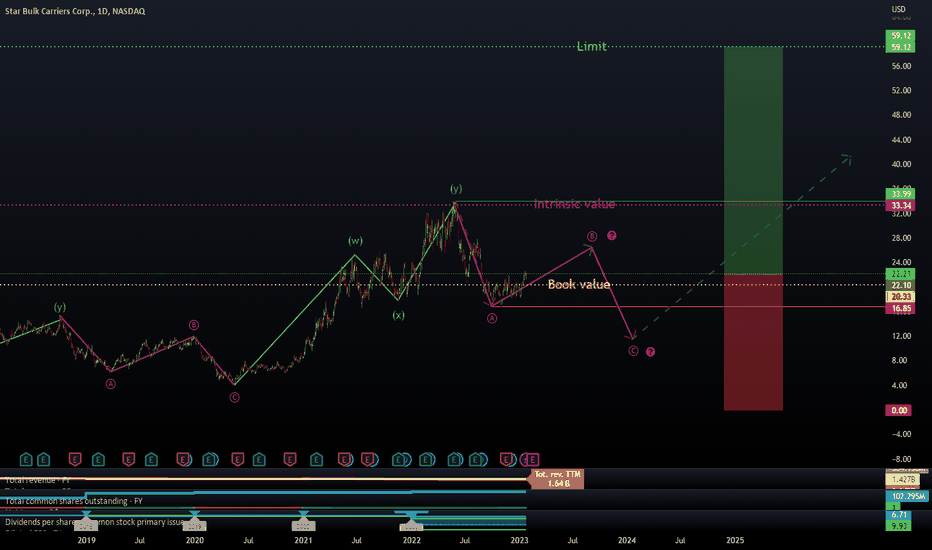Click the 33.99 green price tag

tap(900, 194)
